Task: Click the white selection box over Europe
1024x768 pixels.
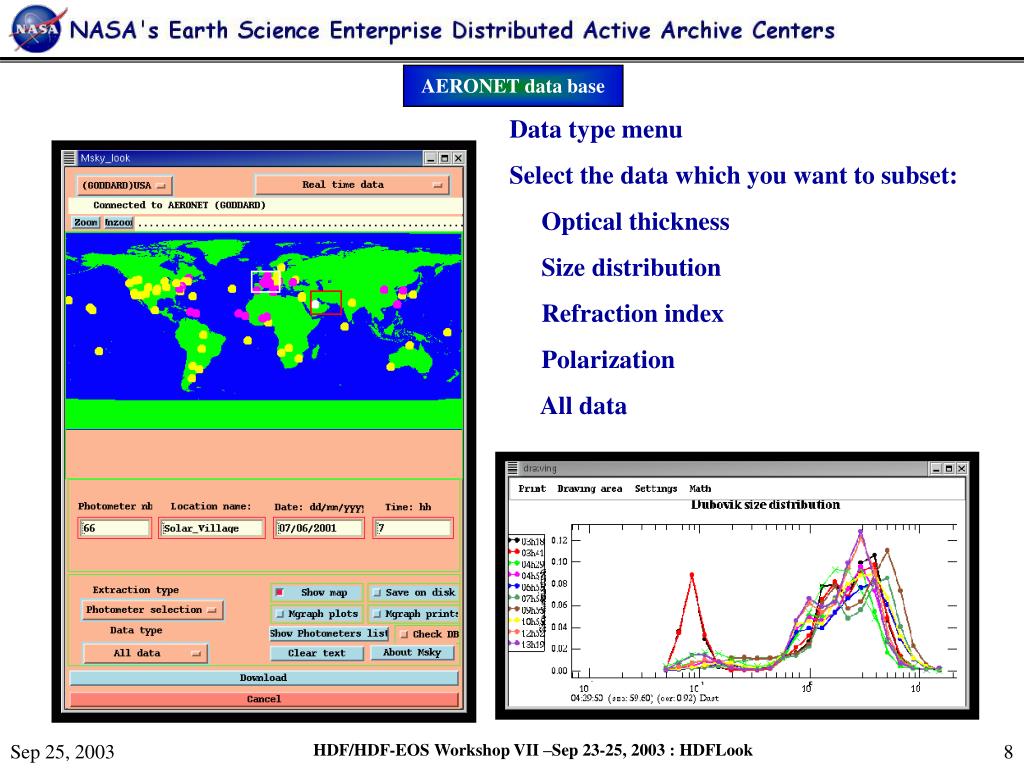Action: point(266,281)
